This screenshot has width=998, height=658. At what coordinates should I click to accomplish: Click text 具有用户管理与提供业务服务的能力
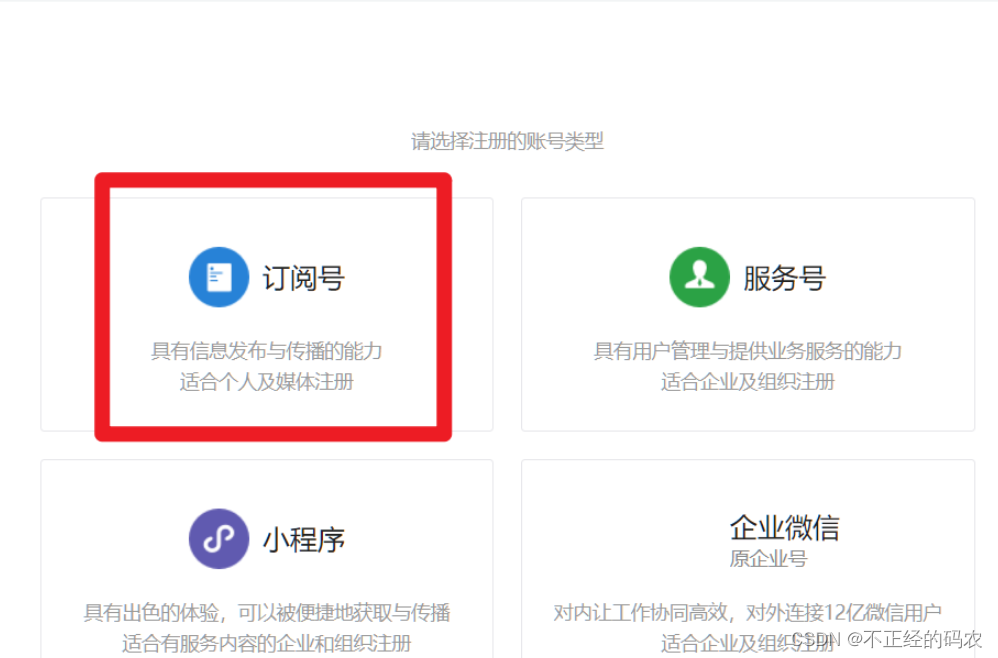pos(748,351)
